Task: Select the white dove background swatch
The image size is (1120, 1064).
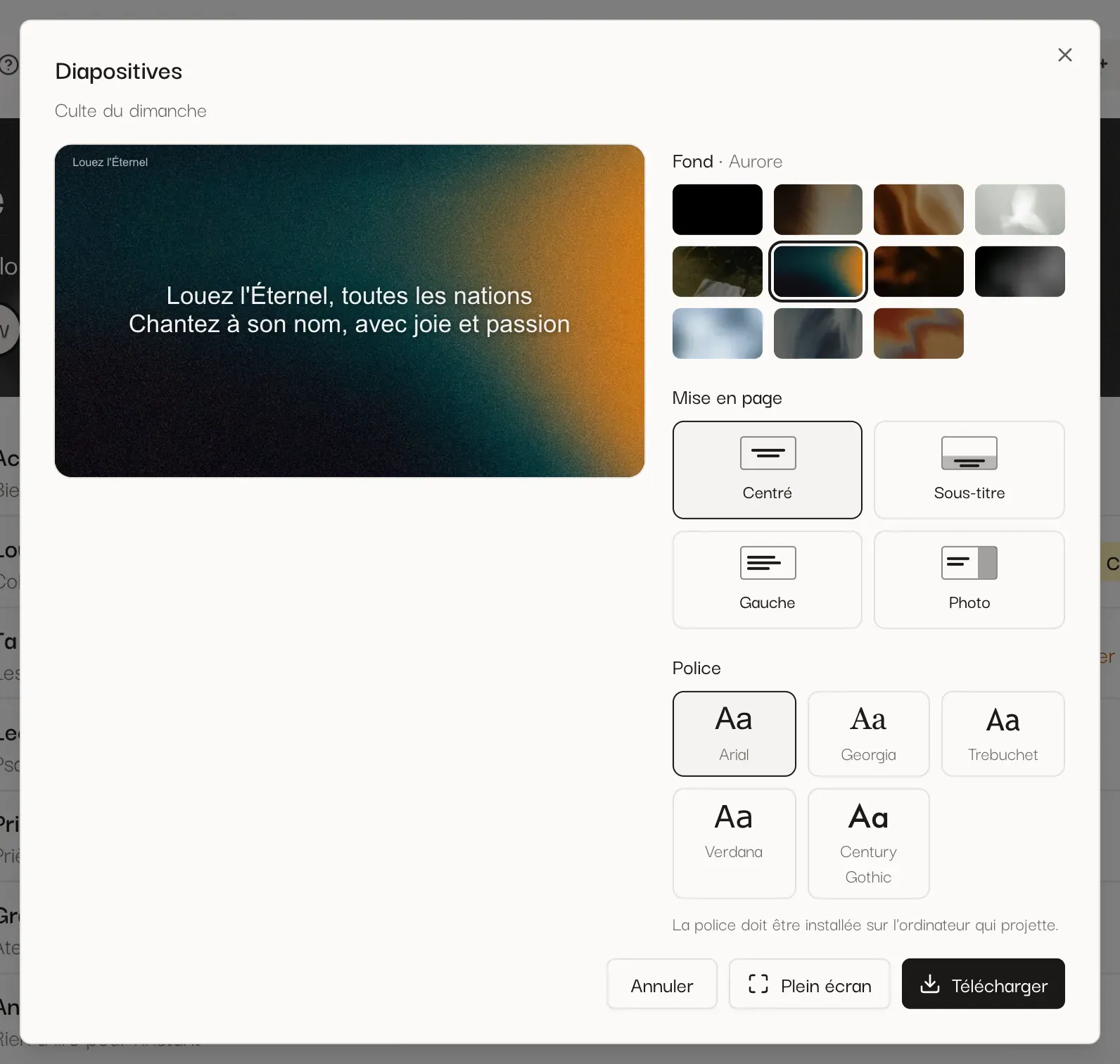Action: 1019,210
